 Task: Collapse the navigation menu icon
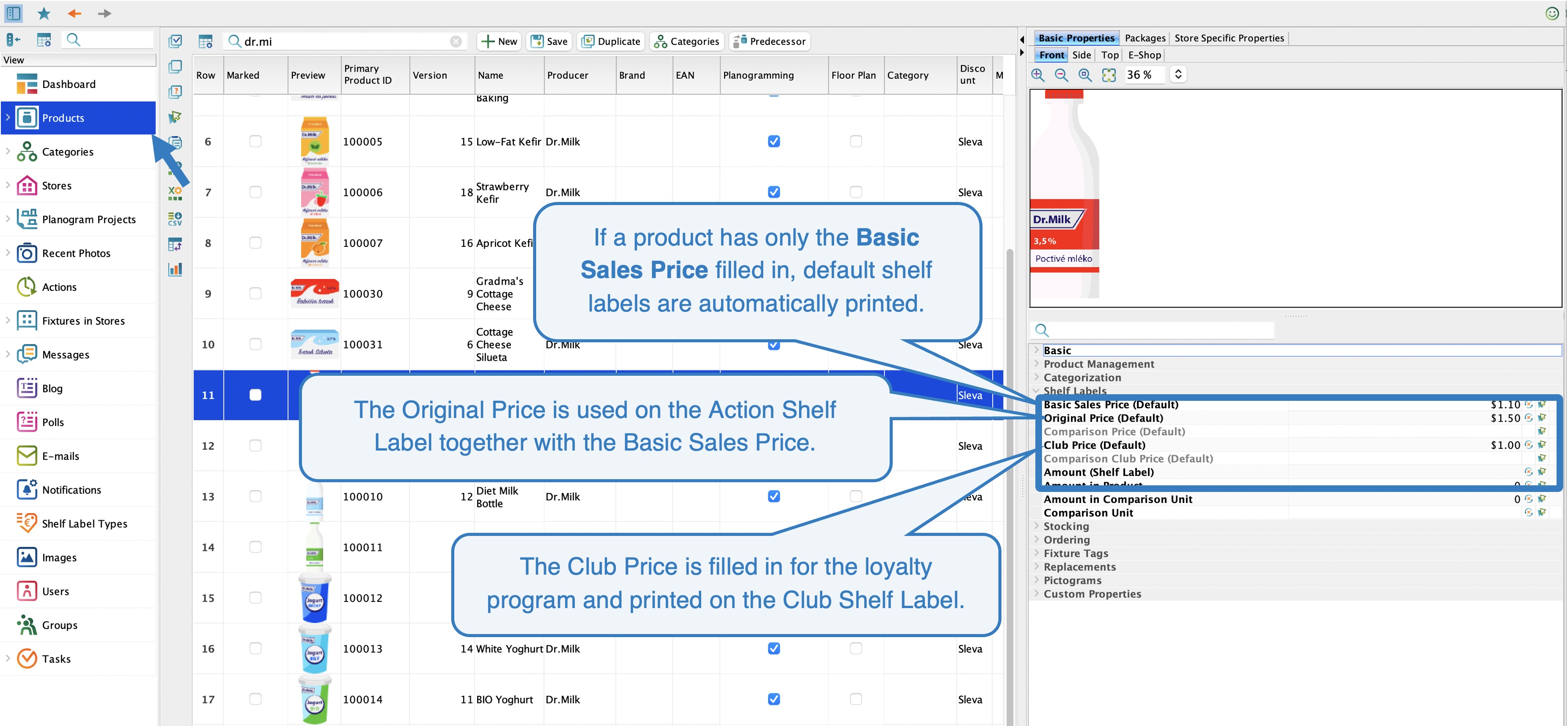point(13,40)
